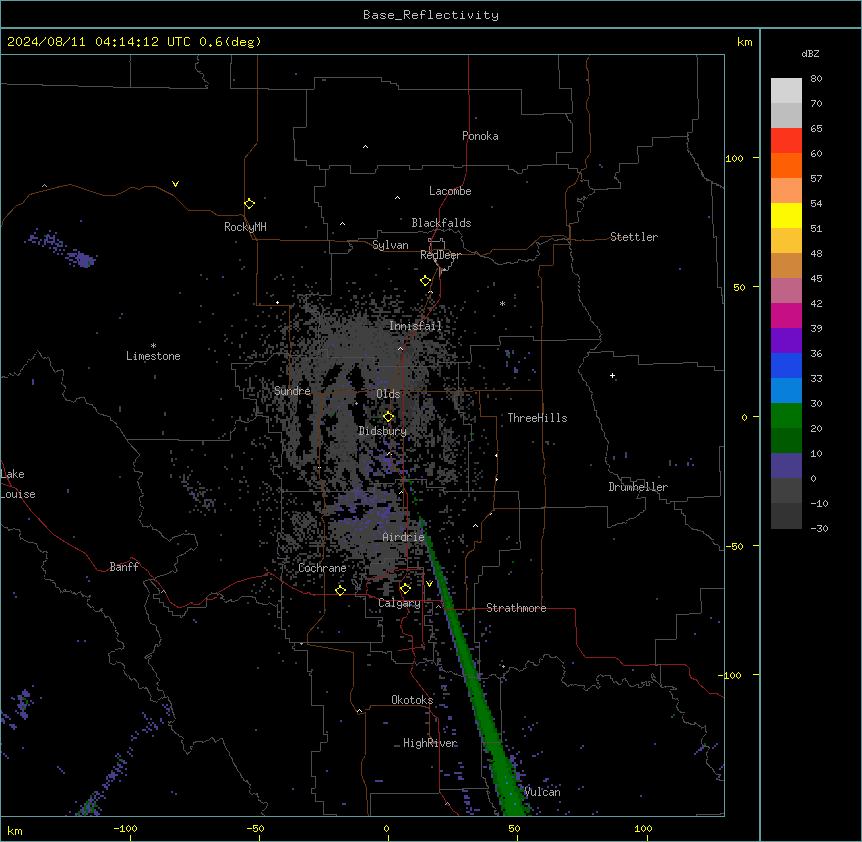Click the purple 39 dBZ color swatch
This screenshot has width=862, height=842.
click(786, 341)
